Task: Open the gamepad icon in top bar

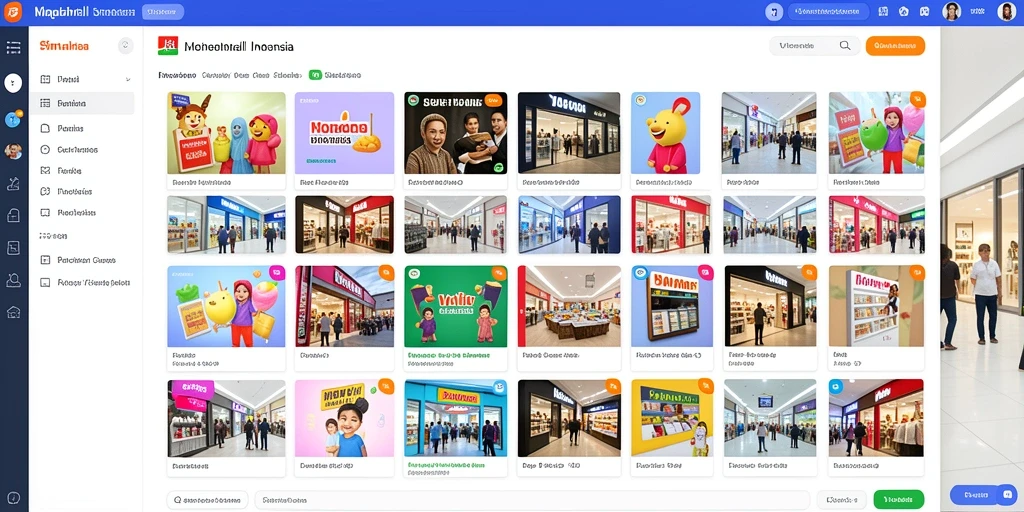Action: point(924,11)
